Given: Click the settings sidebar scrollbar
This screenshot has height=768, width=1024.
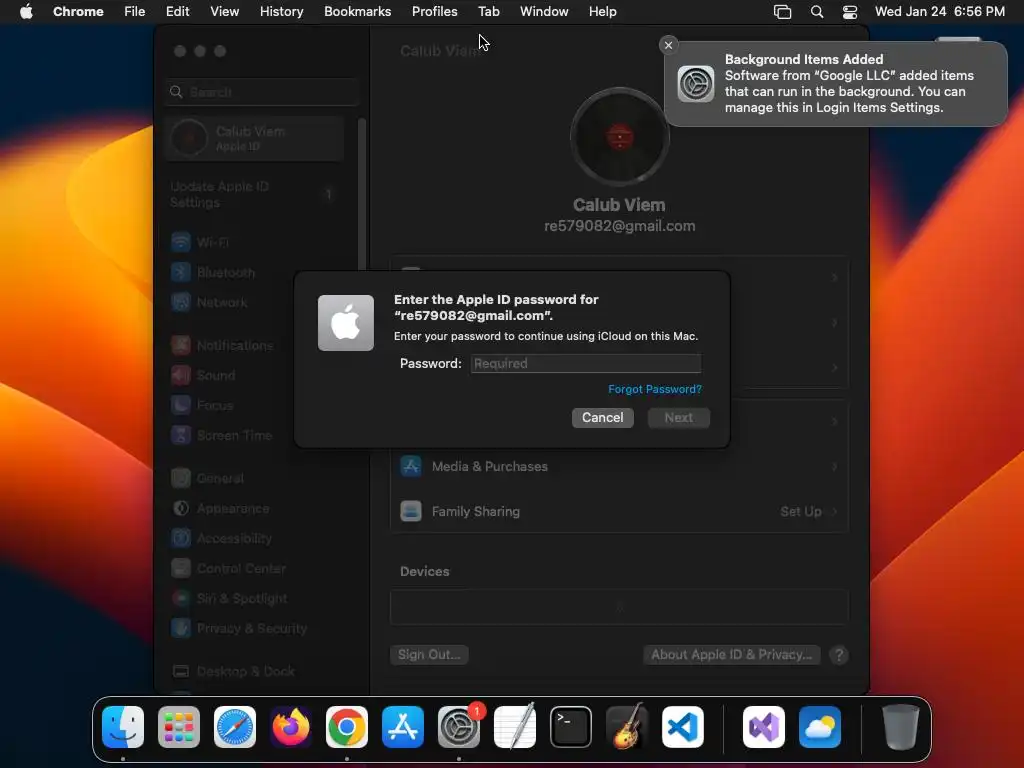Looking at the screenshot, I should (x=362, y=195).
